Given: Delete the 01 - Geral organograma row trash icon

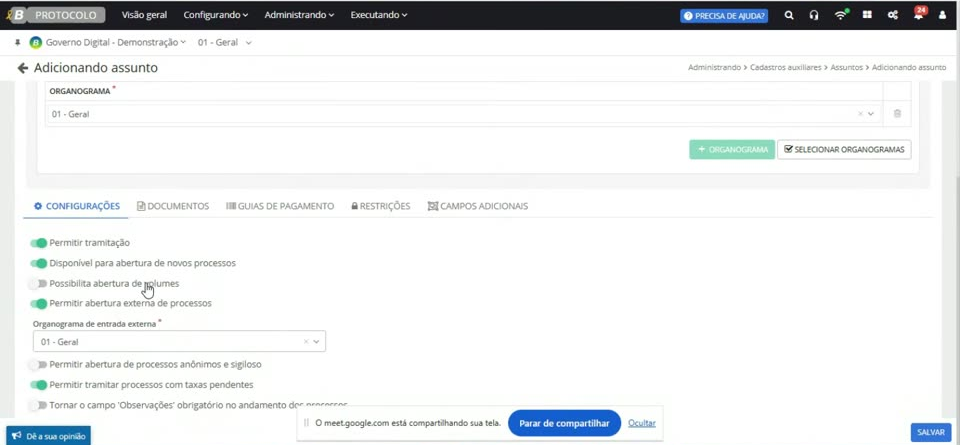Looking at the screenshot, I should tap(897, 113).
